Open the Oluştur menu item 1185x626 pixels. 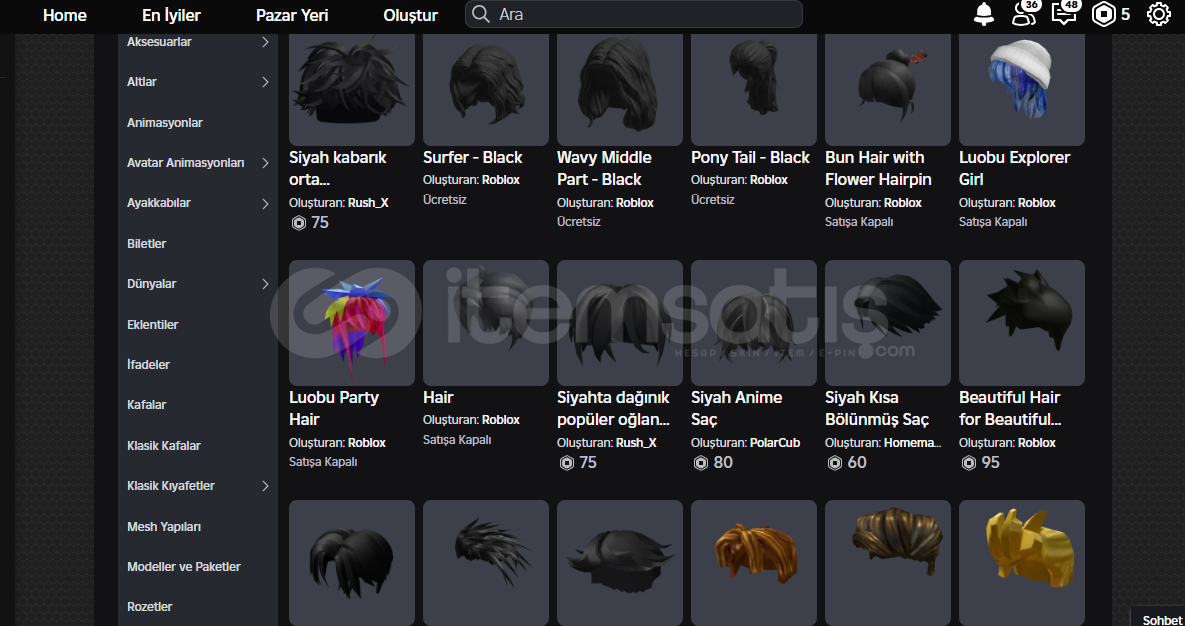[410, 15]
